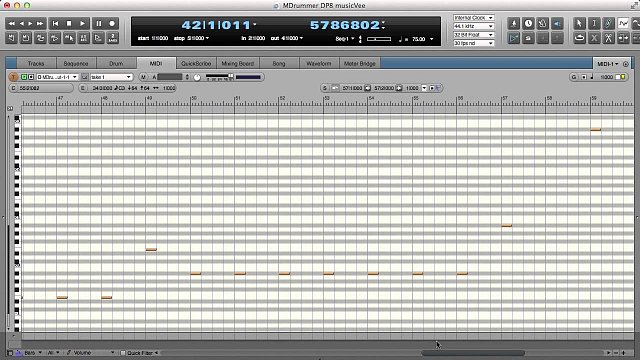Click the fast forward transport button

tap(40, 24)
